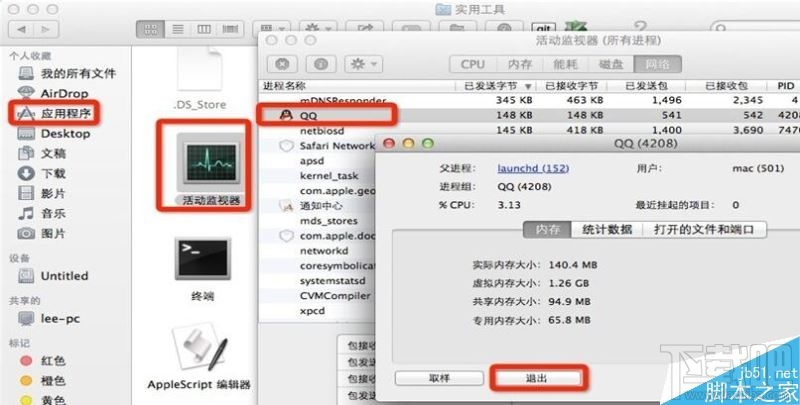The width and height of the screenshot is (800, 405).
Task: Open Activity Monitor gear dropdown menu
Action: [x=364, y=64]
